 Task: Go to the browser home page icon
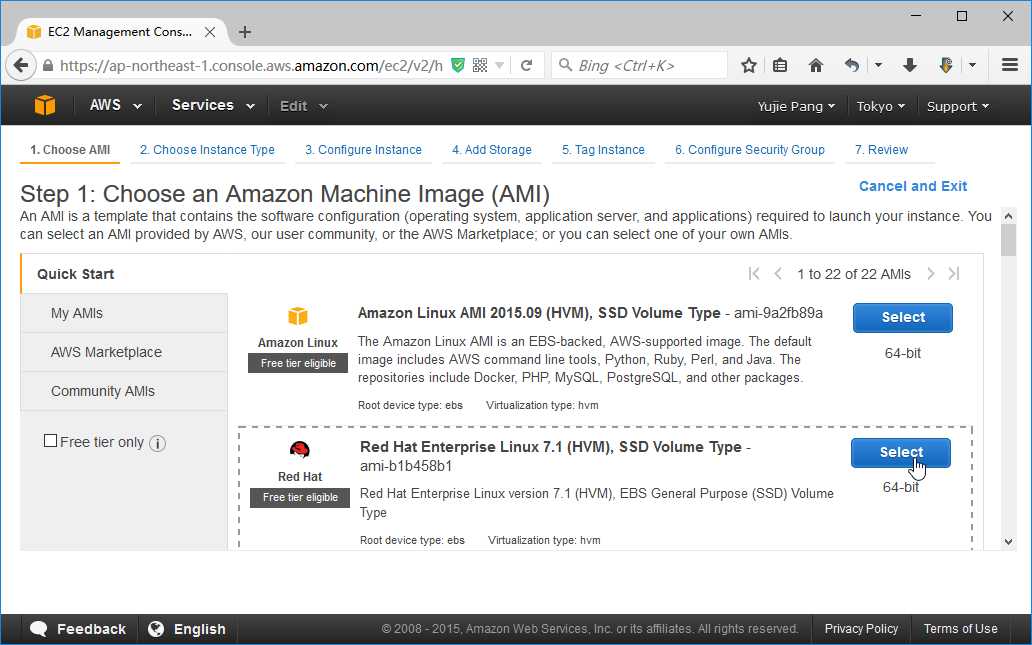pos(815,65)
